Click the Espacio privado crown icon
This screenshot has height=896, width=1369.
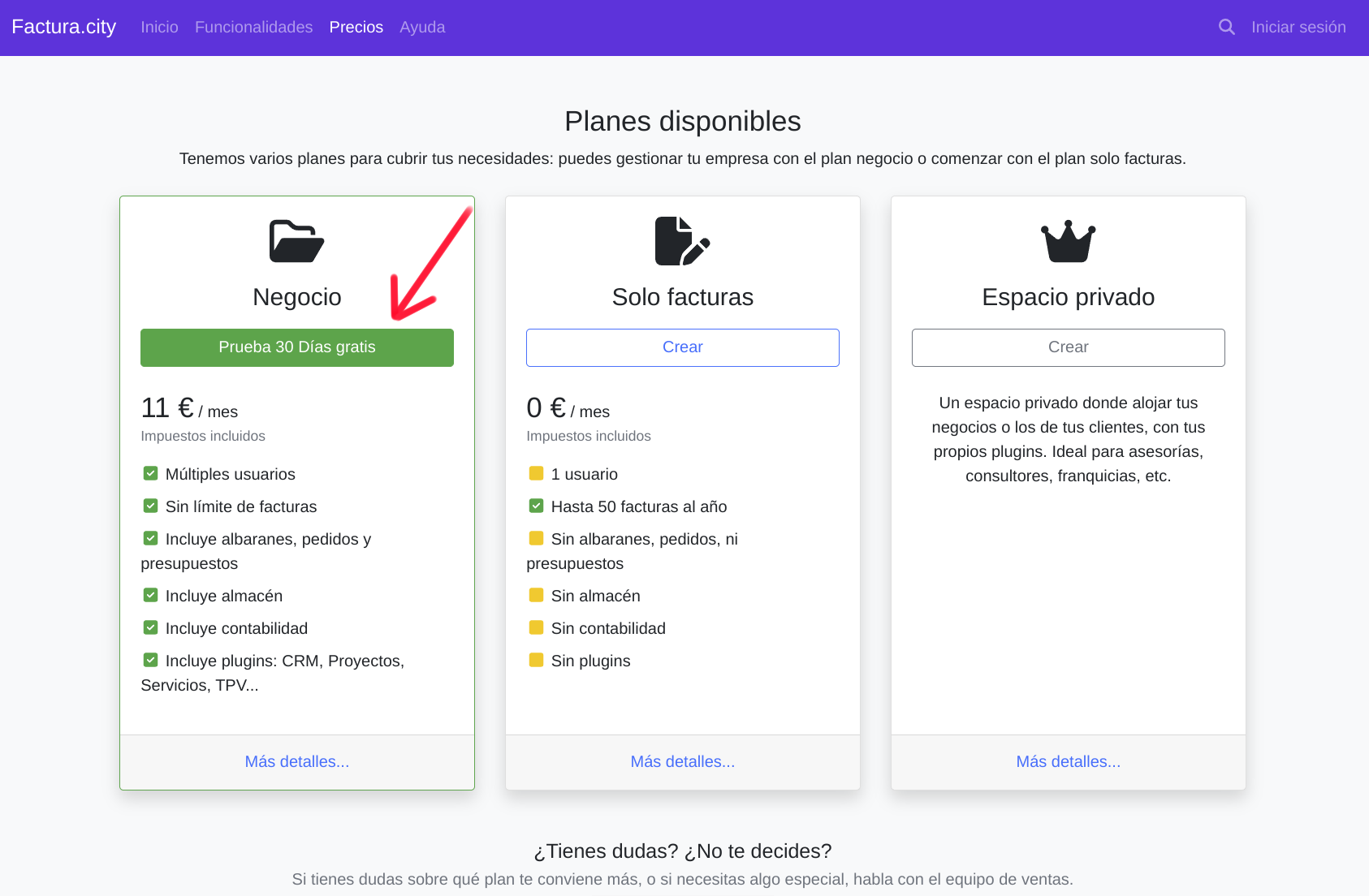[x=1069, y=241]
